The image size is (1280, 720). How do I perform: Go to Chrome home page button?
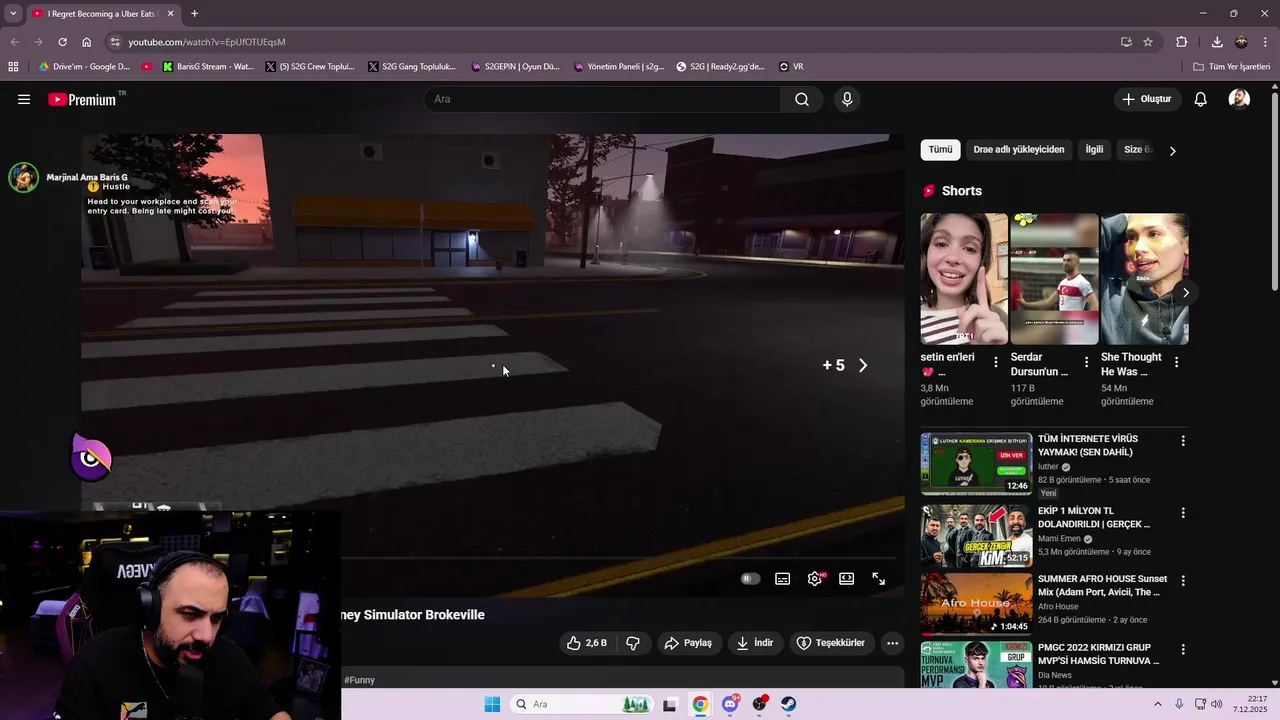click(87, 42)
